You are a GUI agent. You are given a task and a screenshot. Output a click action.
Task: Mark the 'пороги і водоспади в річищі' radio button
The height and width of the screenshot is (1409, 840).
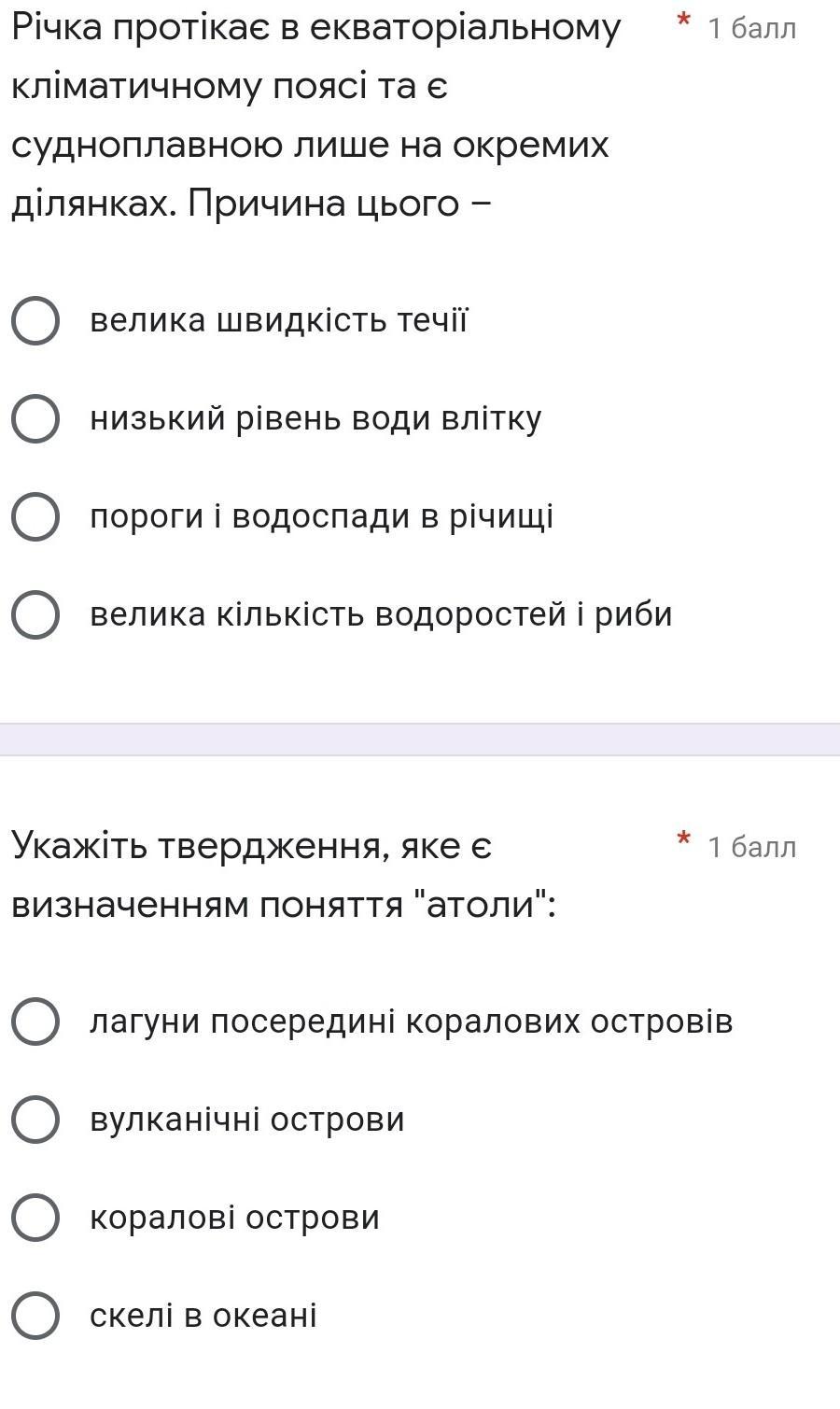35,517
